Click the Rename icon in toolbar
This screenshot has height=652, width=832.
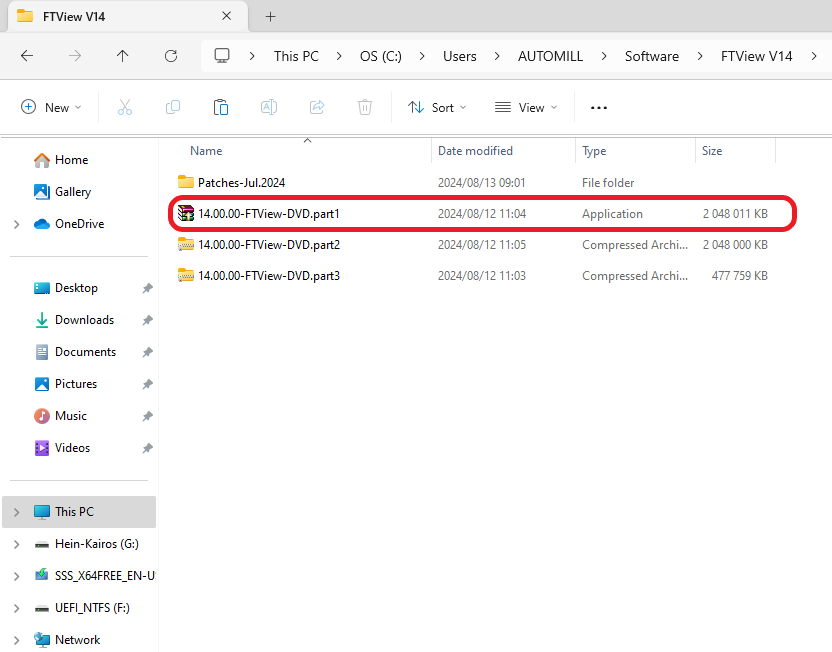[x=269, y=108]
